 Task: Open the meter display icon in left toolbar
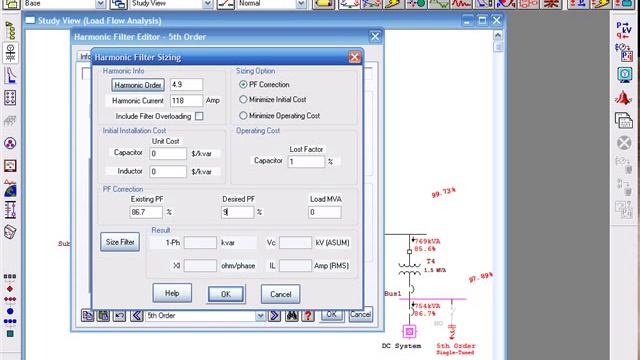point(10,165)
